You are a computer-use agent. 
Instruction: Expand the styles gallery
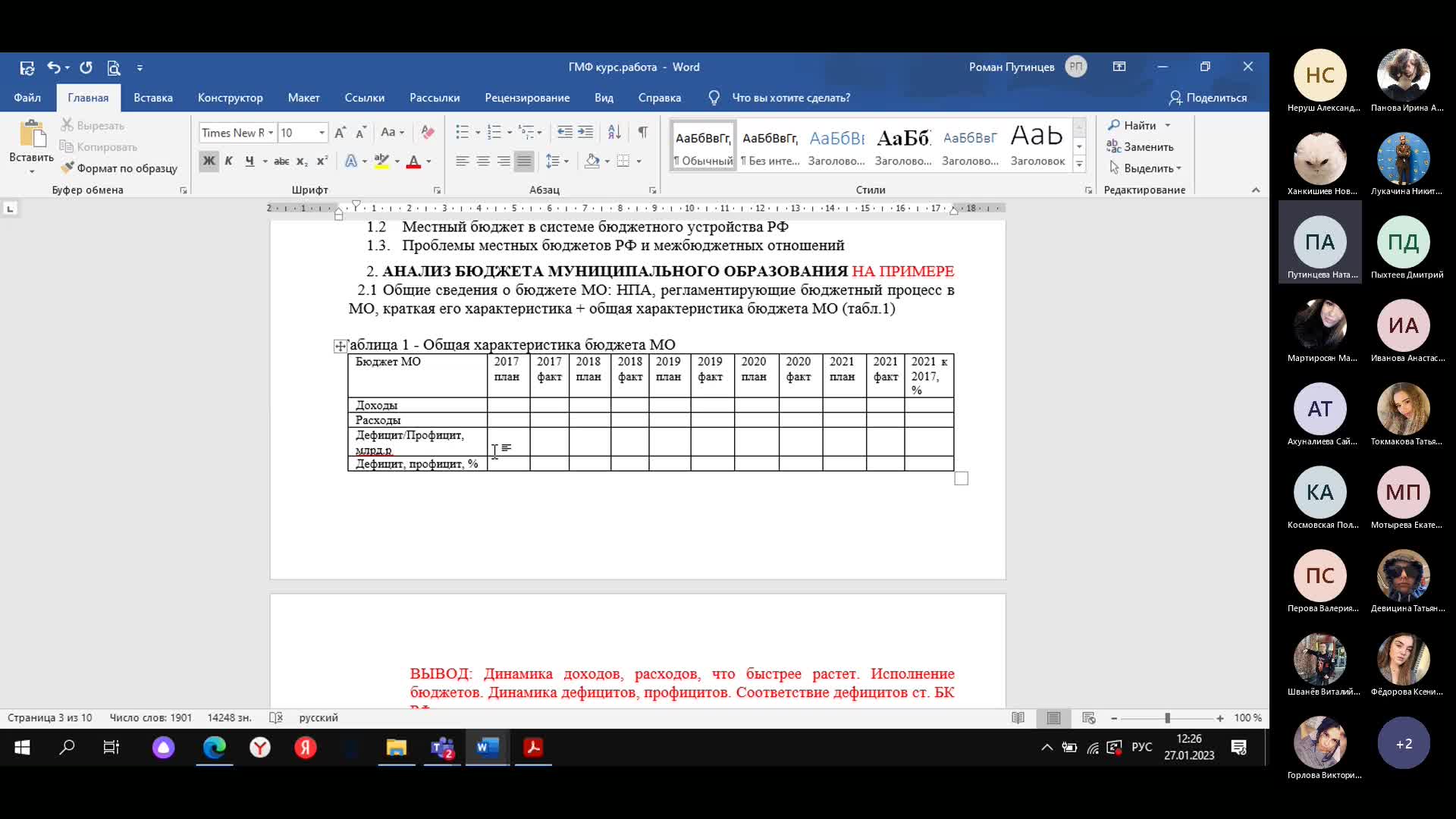(1079, 165)
